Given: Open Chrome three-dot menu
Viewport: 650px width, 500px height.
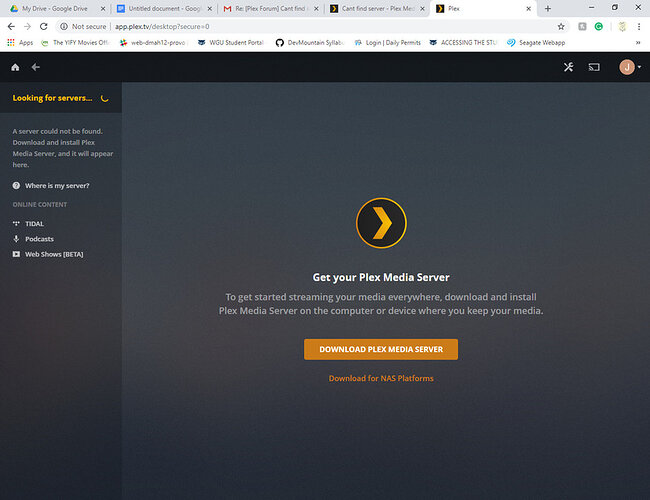Looking at the screenshot, I should [x=639, y=27].
